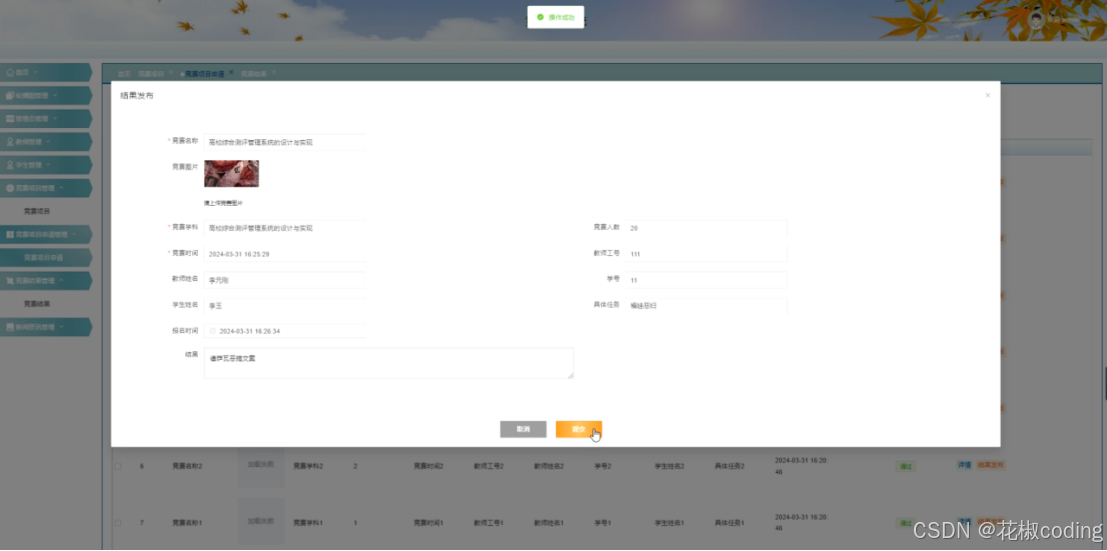
Task: Close the 竞赛项目申请 tab with its x
Action: [x=231, y=72]
